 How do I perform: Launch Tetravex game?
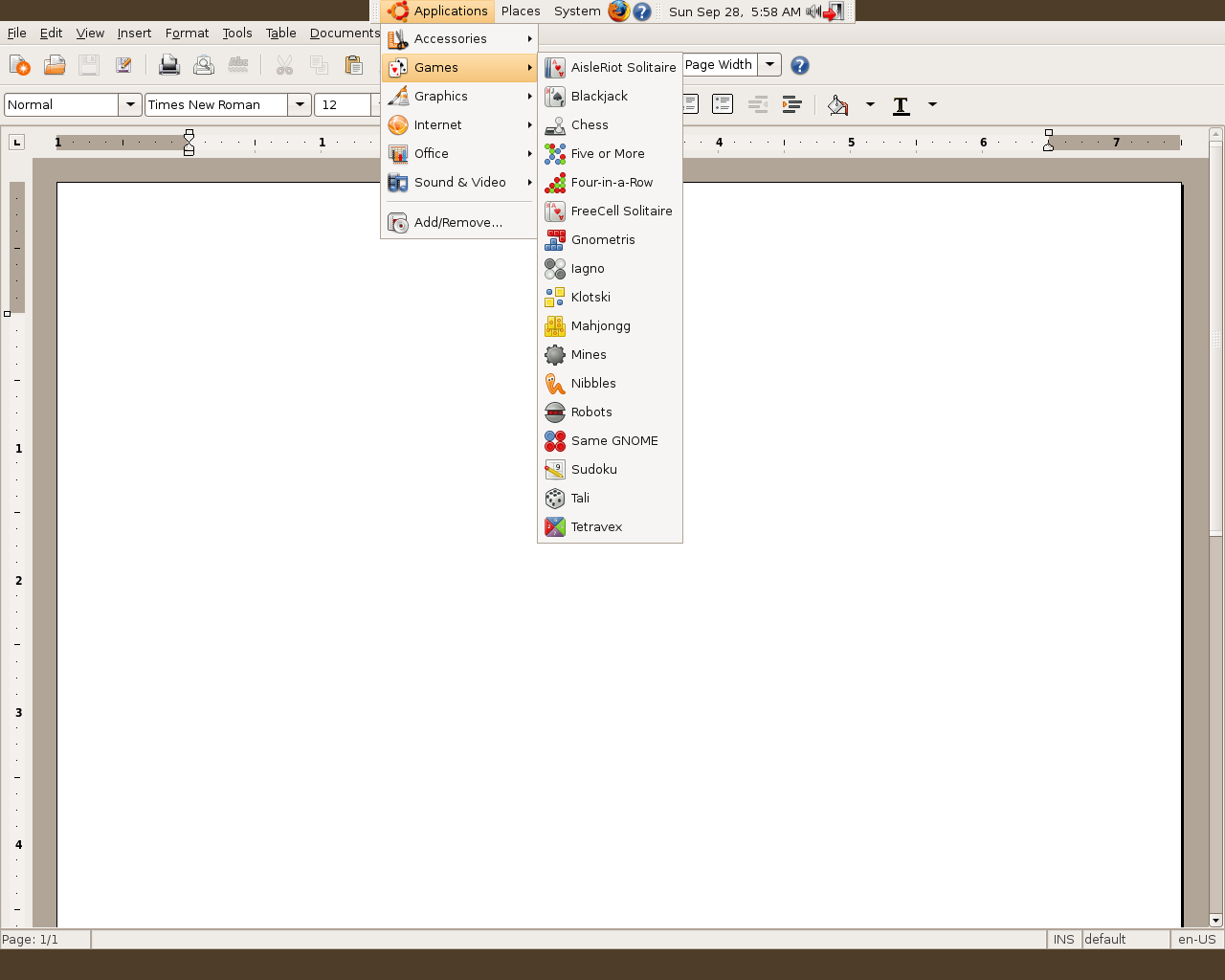click(610, 526)
